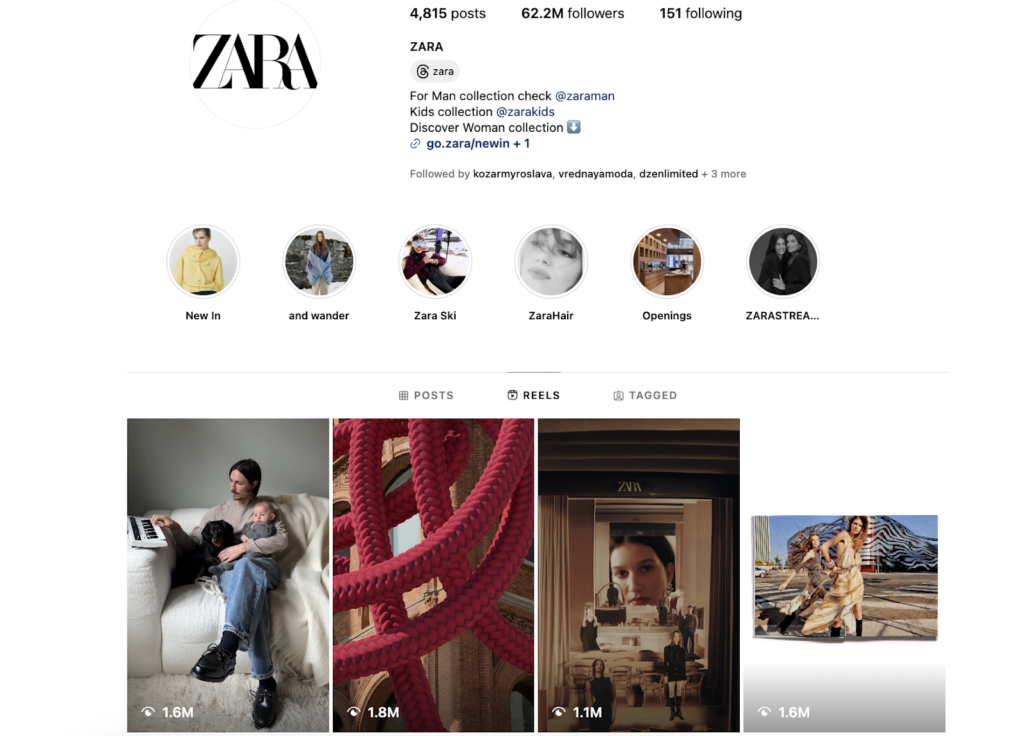This screenshot has width=1024, height=736.
Task: Open the TAGGED tab
Action: (645, 395)
